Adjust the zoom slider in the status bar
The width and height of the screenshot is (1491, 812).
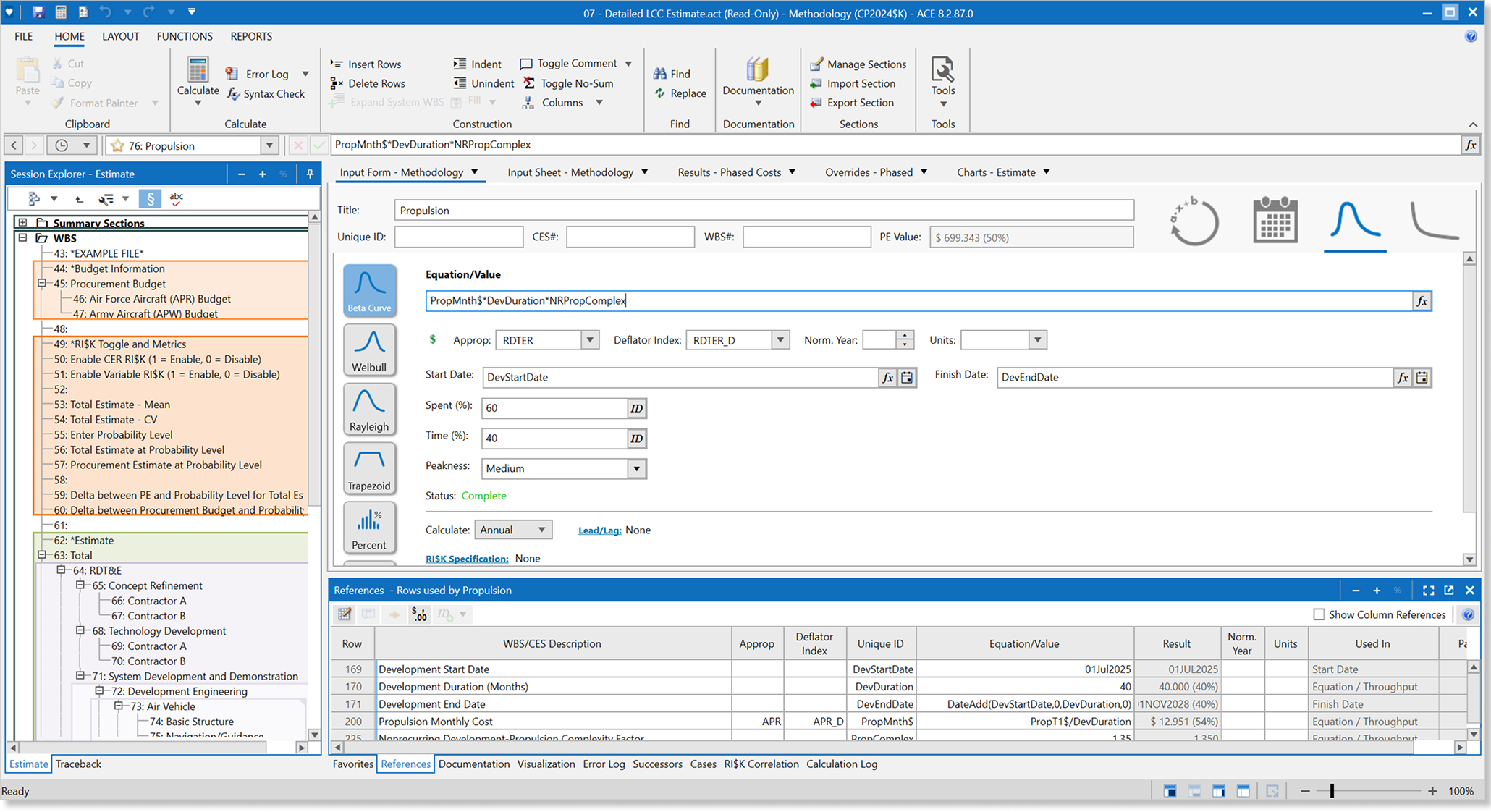tap(1332, 791)
